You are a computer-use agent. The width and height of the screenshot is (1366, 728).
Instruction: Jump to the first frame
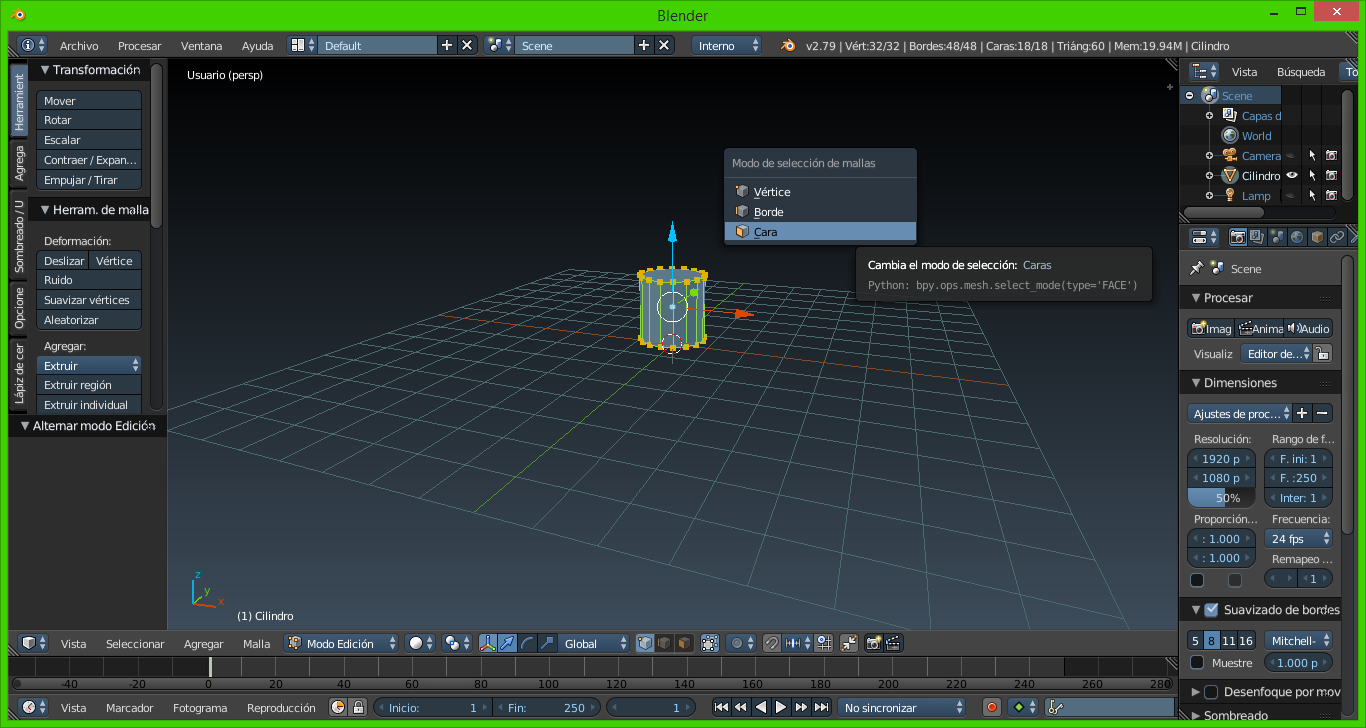pos(721,707)
